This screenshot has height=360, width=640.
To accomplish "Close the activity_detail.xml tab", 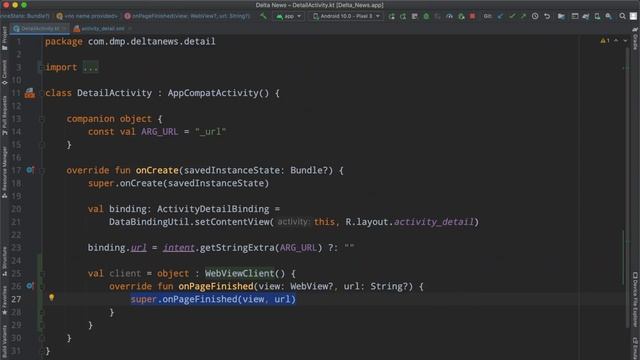I will coord(130,29).
